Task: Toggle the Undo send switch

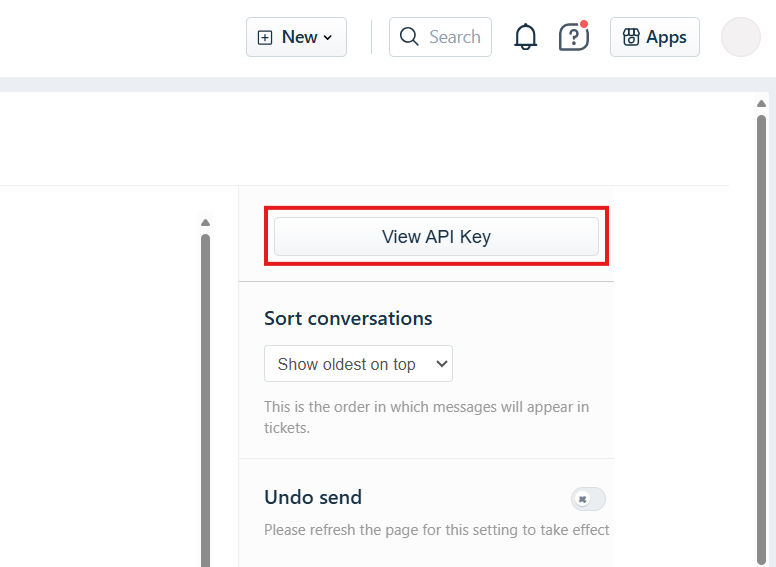Action: click(587, 498)
